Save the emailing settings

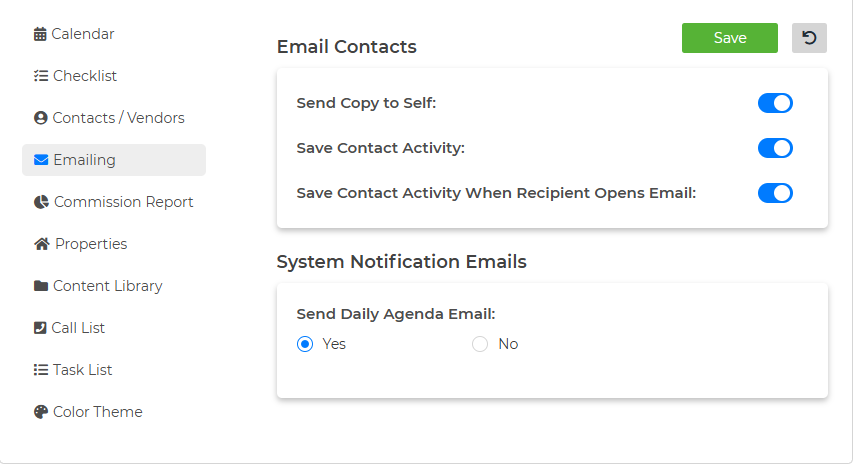click(730, 38)
